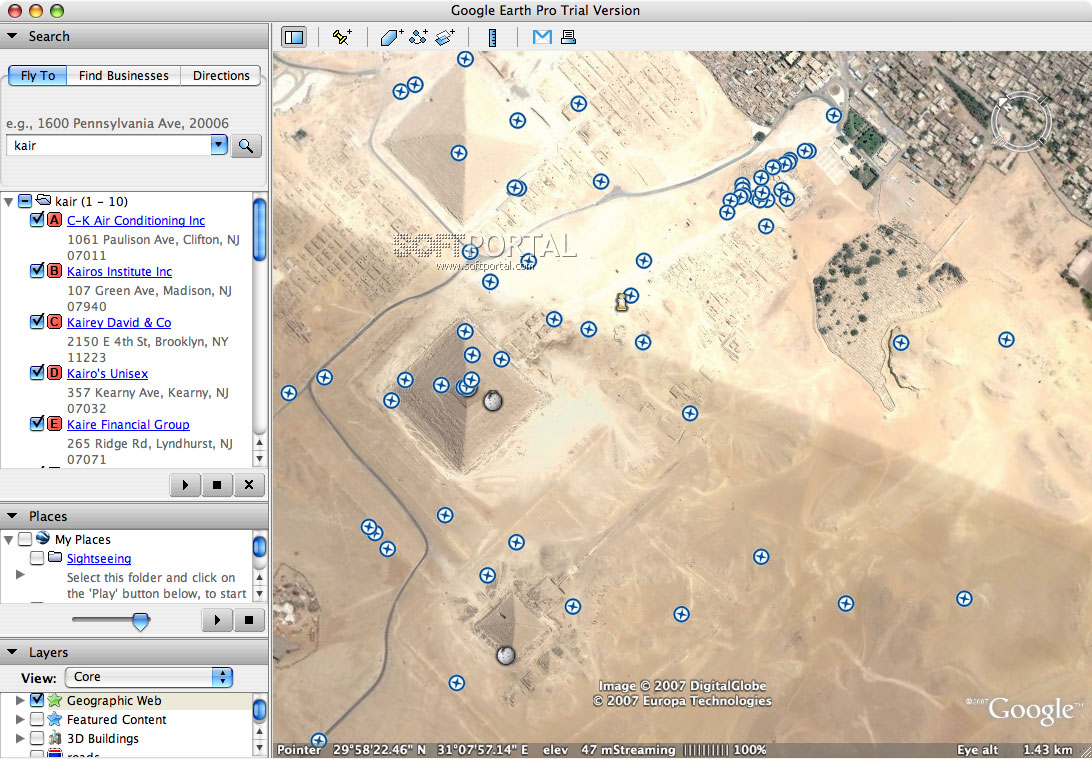1092x759 pixels.
Task: Play the Places tour
Action: [217, 619]
